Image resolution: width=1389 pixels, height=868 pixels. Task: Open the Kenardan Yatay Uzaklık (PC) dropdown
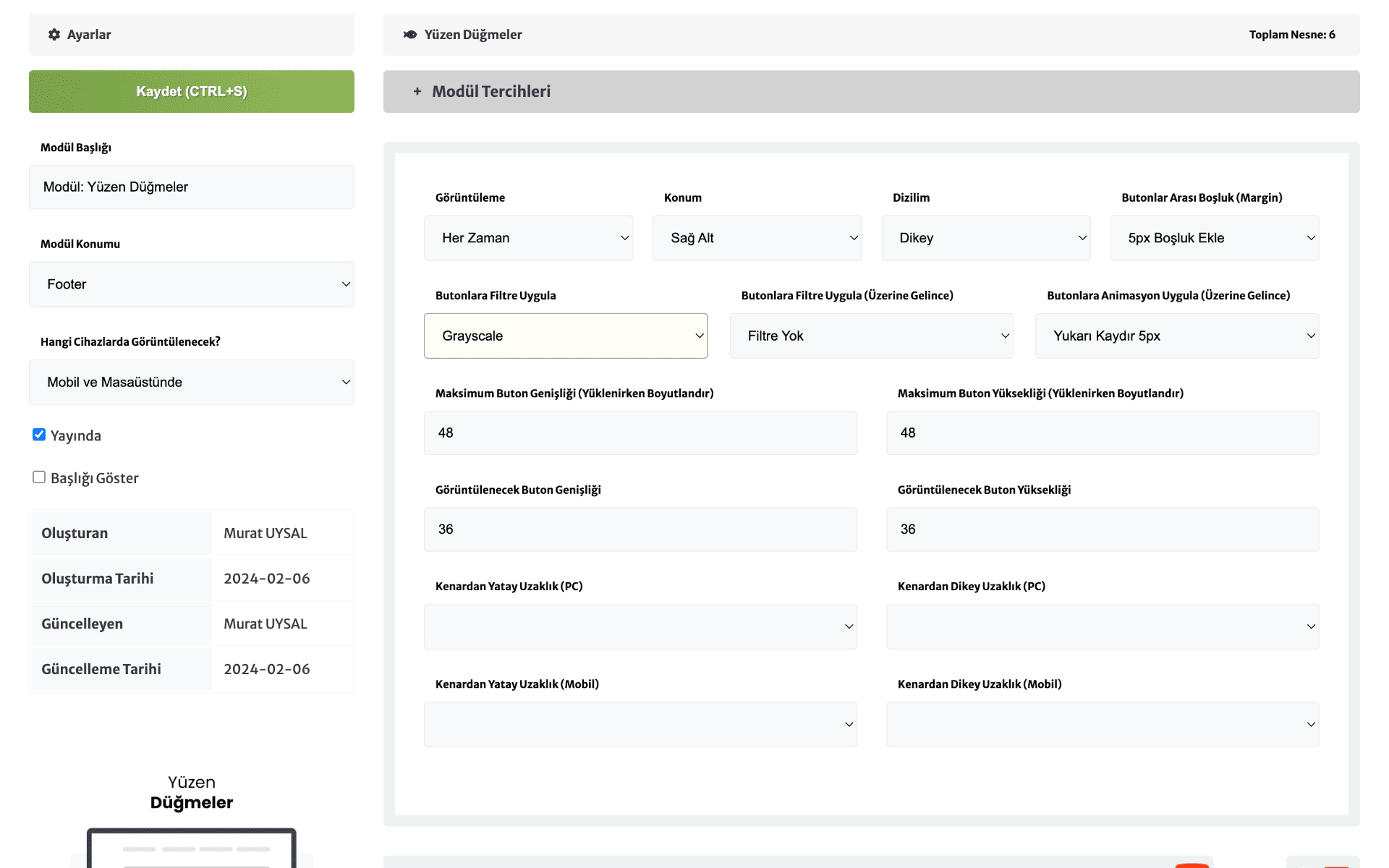pos(640,626)
